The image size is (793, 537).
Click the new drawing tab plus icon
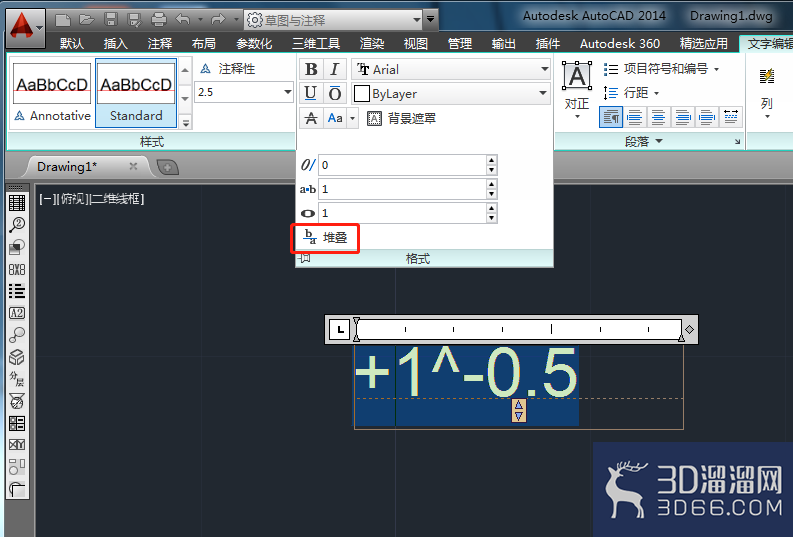coord(167,167)
